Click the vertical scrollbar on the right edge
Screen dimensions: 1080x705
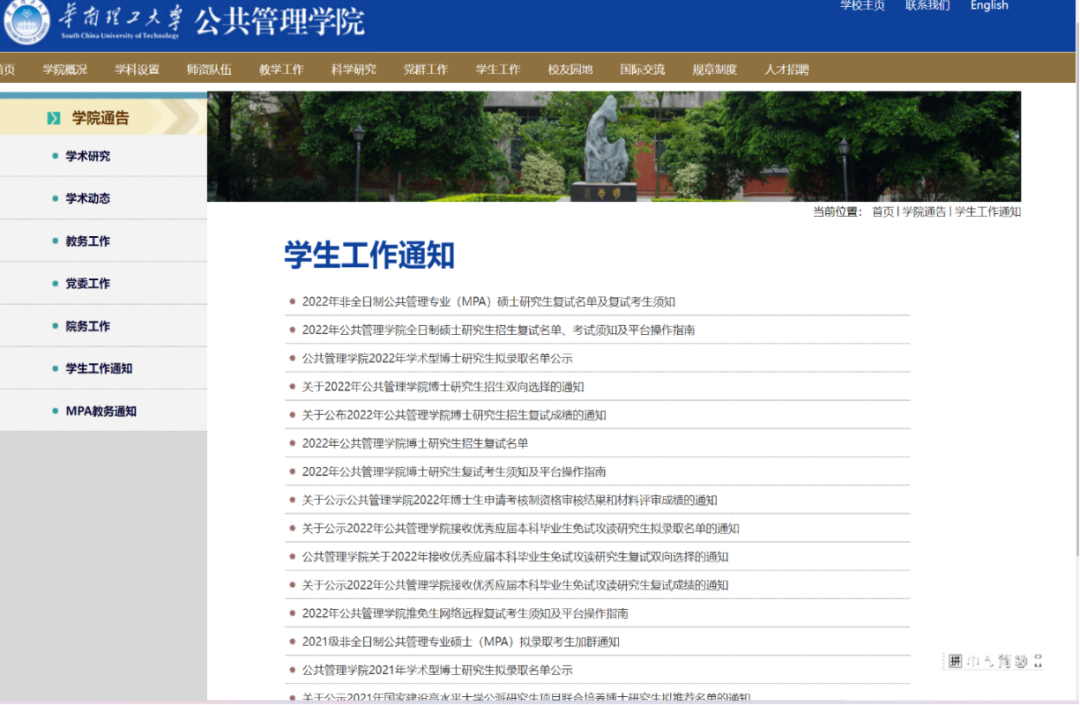1077,289
